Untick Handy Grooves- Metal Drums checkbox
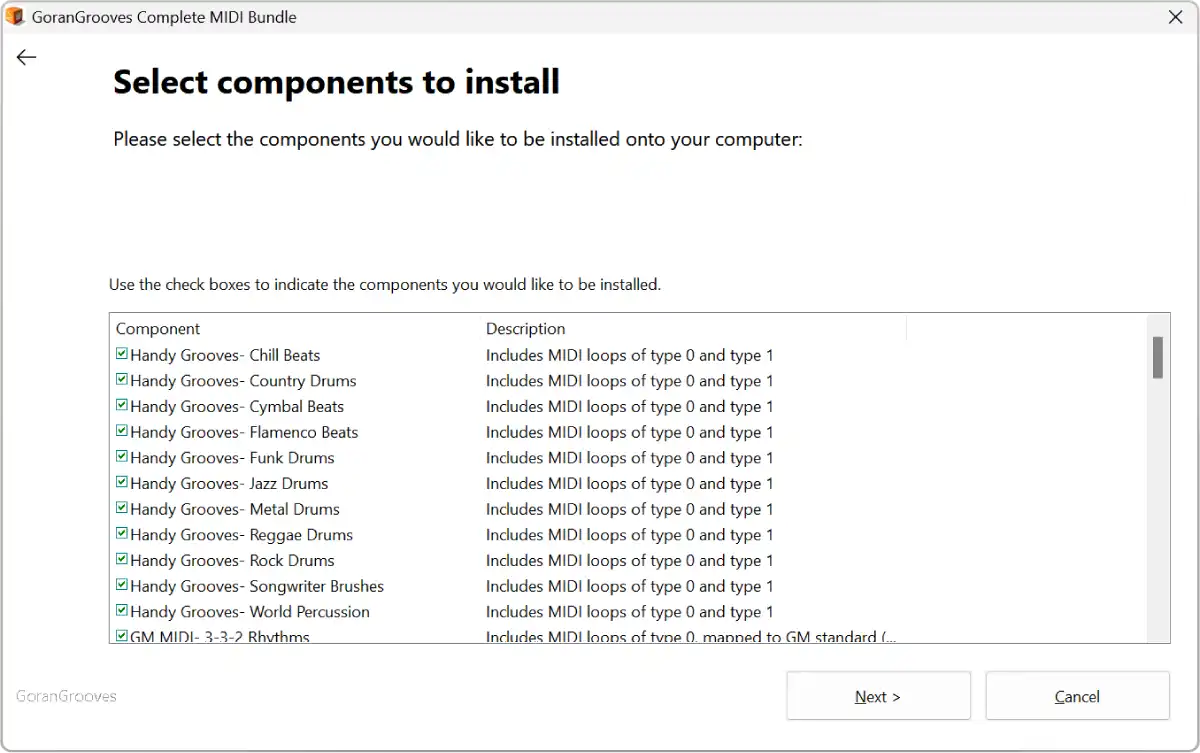Image resolution: width=1200 pixels, height=753 pixels. click(122, 508)
